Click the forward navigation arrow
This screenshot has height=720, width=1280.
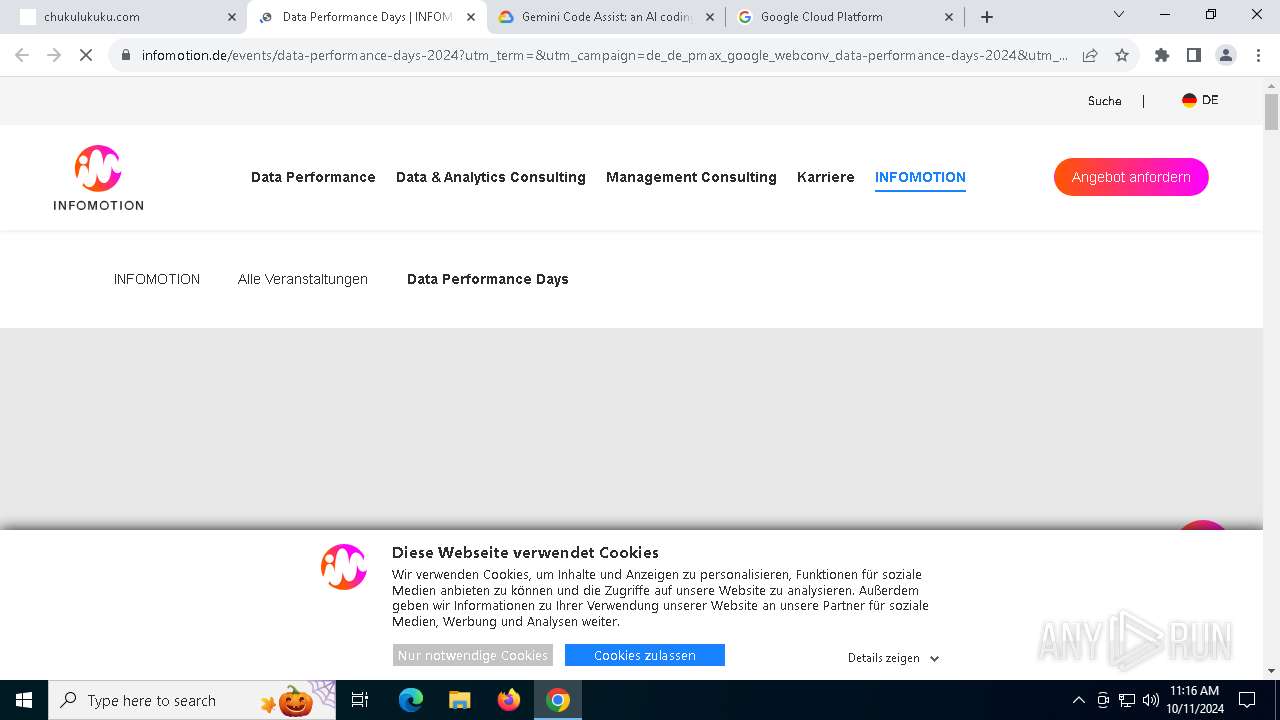click(54, 55)
